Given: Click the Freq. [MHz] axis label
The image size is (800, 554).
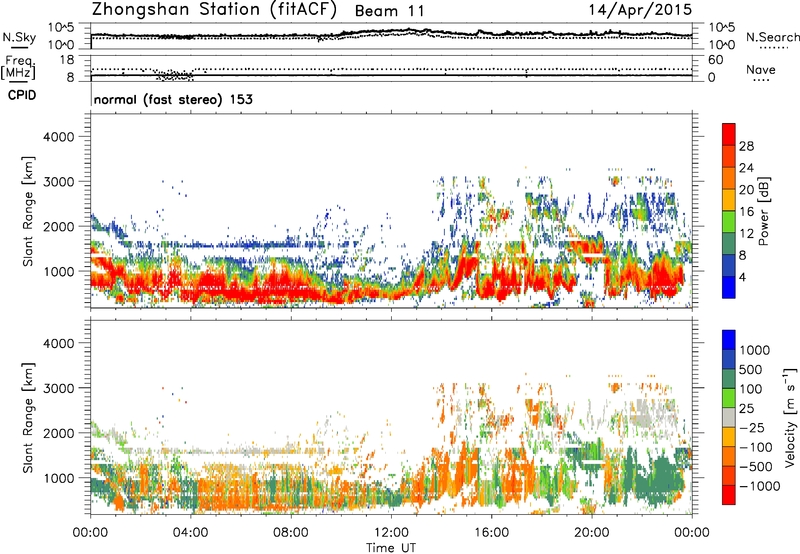Looking at the screenshot, I should (x=19, y=68).
